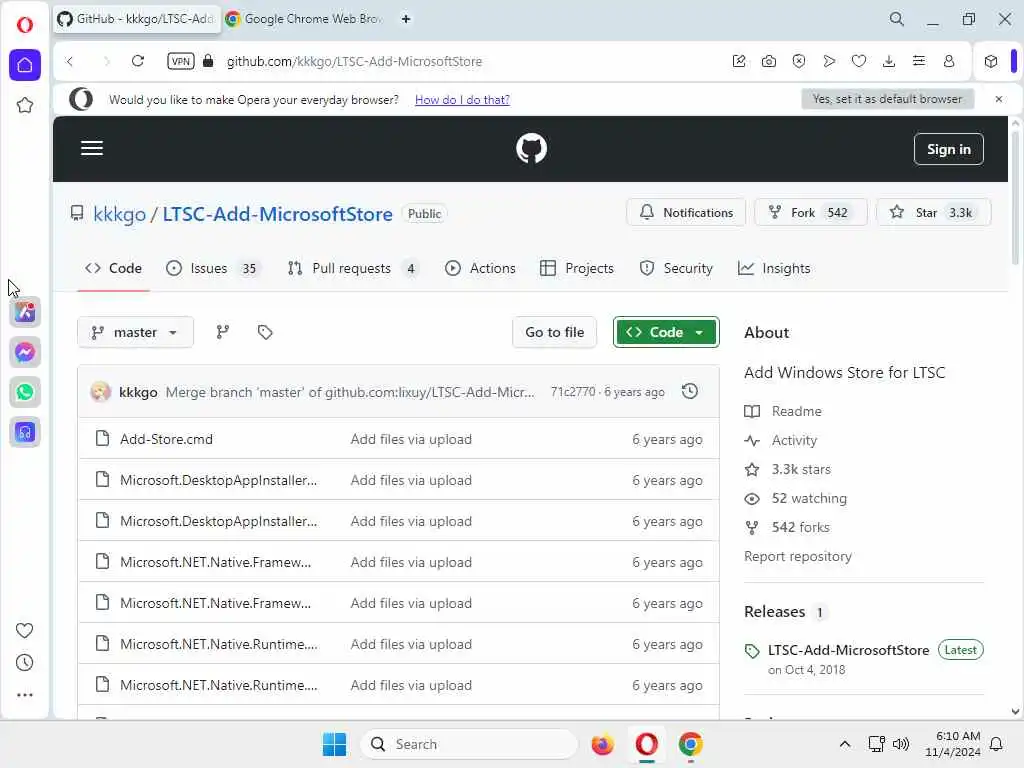
Task: Click the Notifications bell button
Action: pyautogui.click(x=686, y=212)
